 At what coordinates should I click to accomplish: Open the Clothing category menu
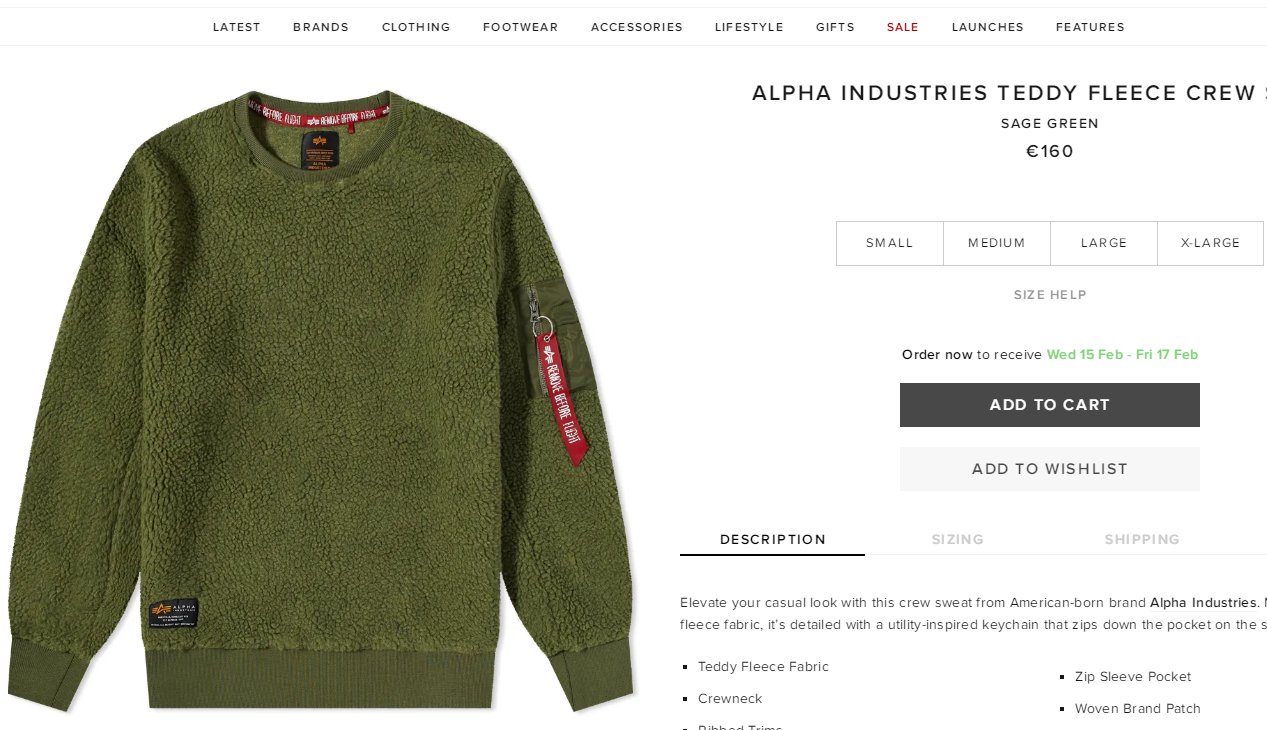pyautogui.click(x=416, y=27)
